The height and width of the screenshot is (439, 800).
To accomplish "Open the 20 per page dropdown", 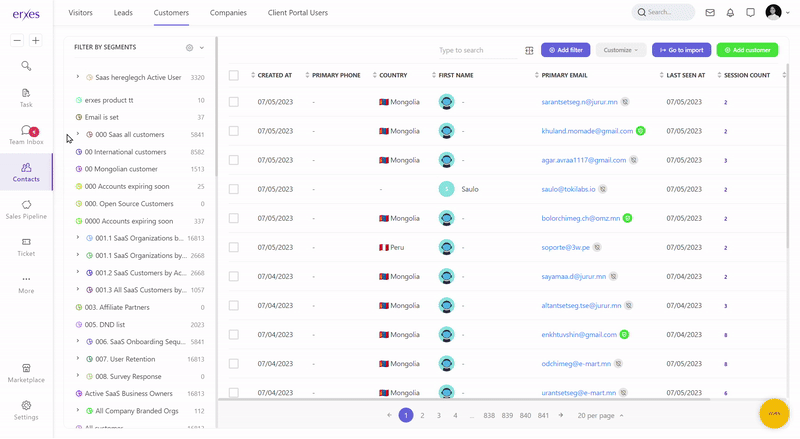I will coord(601,416).
